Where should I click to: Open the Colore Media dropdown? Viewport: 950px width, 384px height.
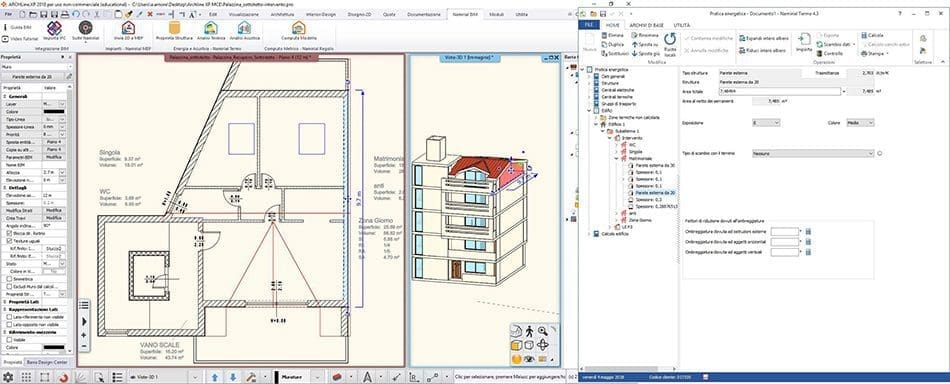tap(860, 123)
